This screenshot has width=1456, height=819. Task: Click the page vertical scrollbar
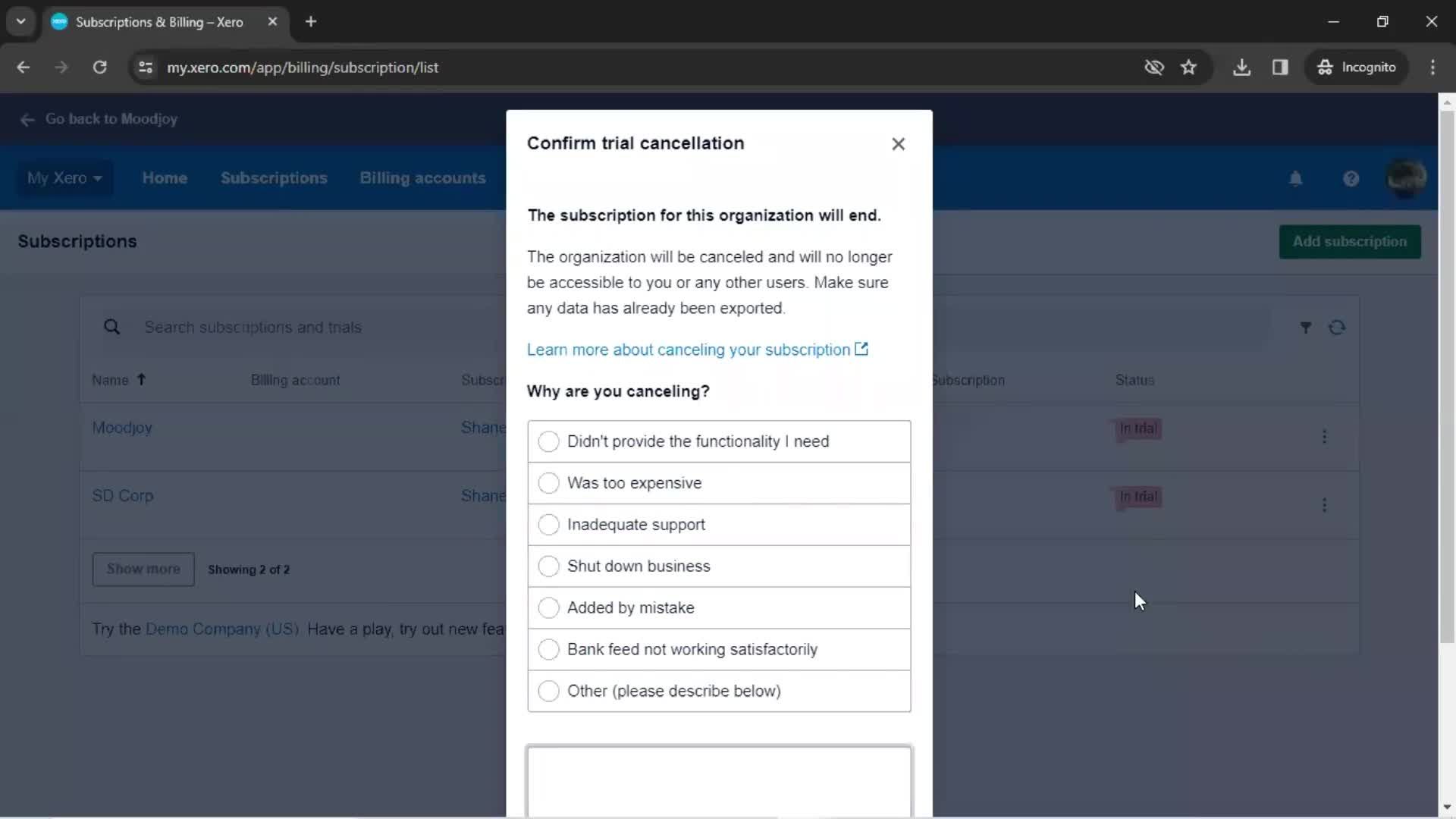click(x=1447, y=377)
